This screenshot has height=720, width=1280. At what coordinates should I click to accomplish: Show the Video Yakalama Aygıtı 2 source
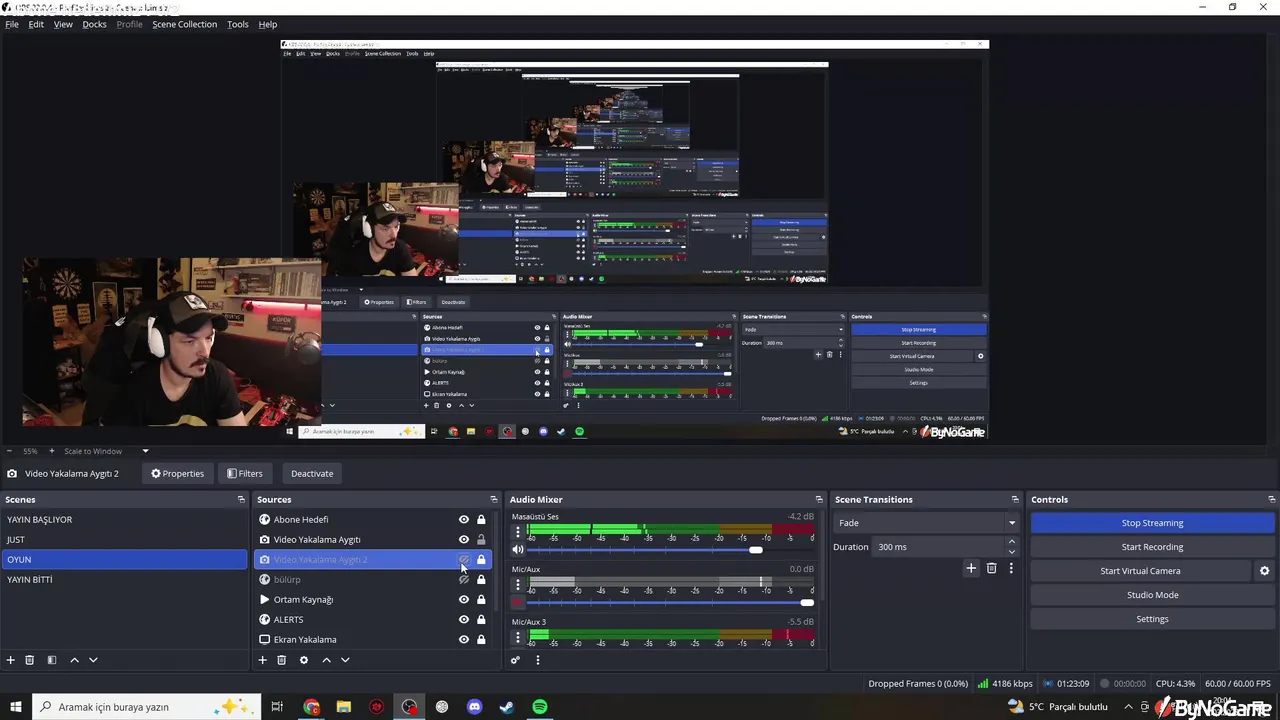click(x=464, y=560)
